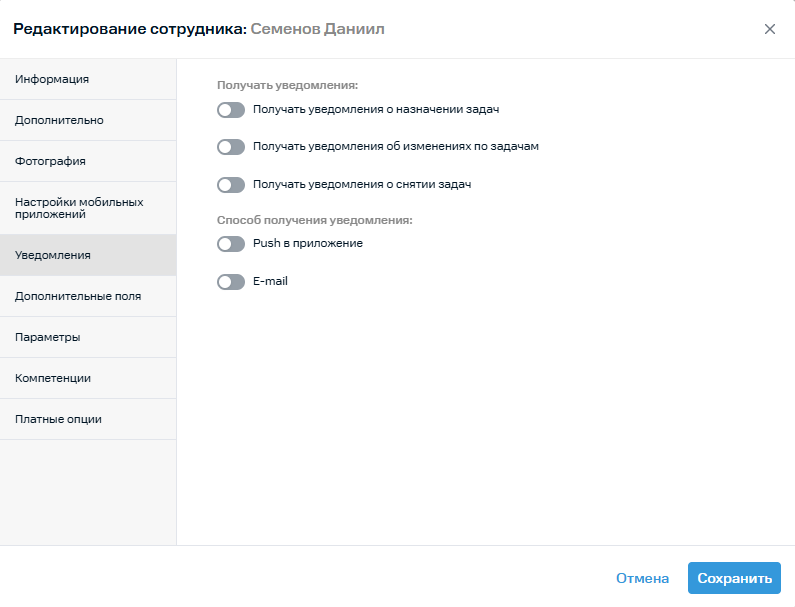The image size is (795, 607).
Task: Open the Информация tab
Action: pos(88,79)
